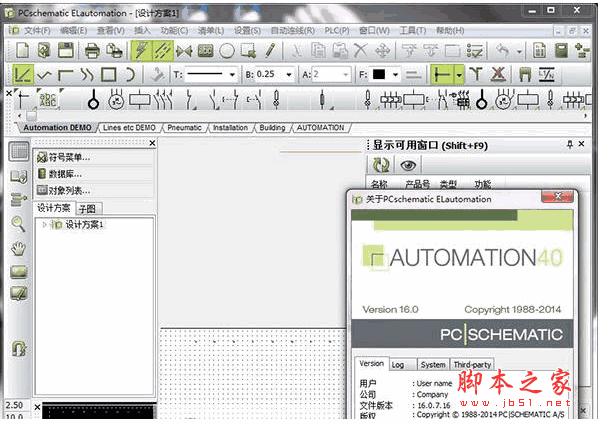Viewport: 600px width, 424px height.
Task: Click the Open file icon
Action: point(44,51)
